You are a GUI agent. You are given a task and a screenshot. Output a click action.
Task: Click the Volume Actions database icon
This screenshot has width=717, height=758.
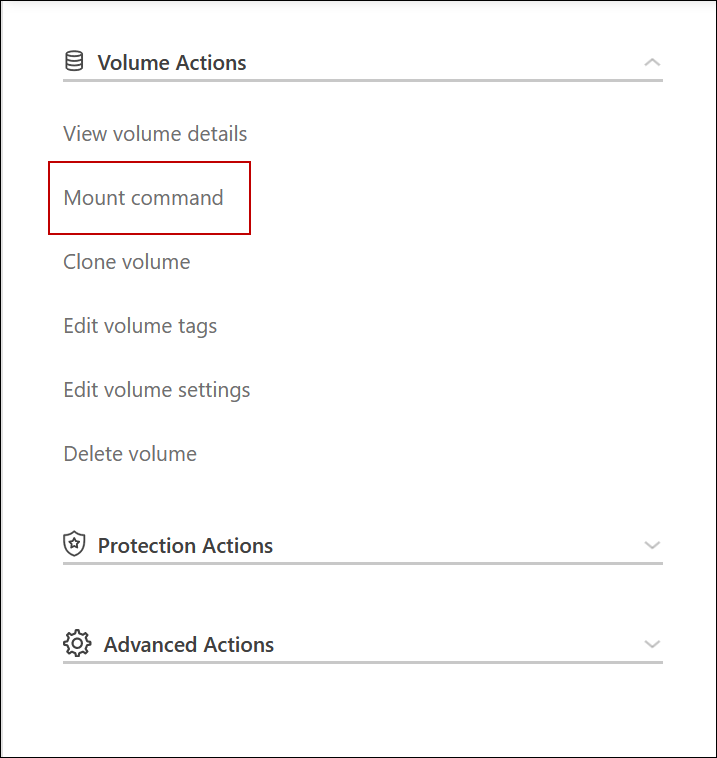coord(74,62)
